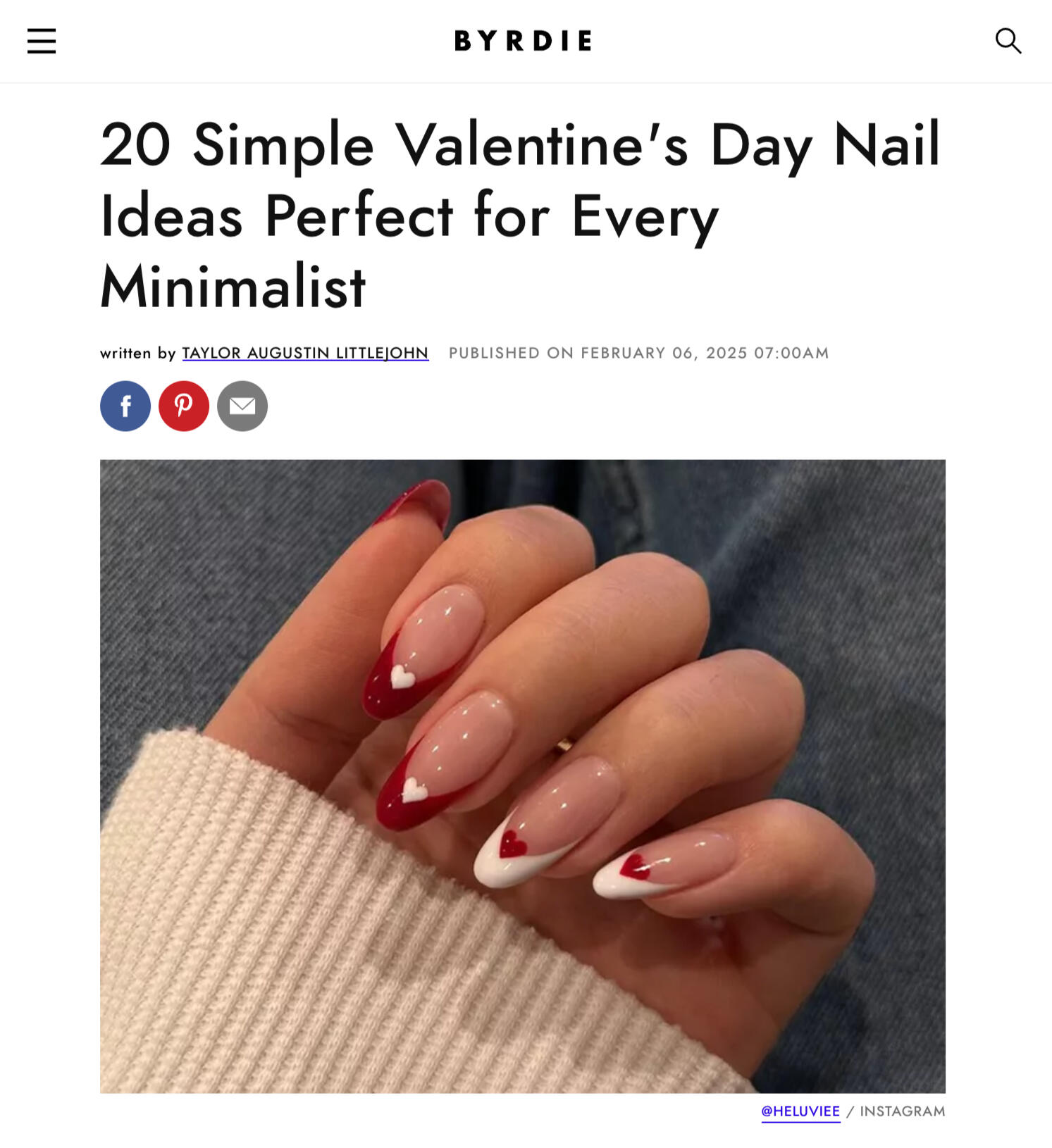Select the 'written by' byline text
This screenshot has height=1148, width=1052.
pyautogui.click(x=138, y=353)
